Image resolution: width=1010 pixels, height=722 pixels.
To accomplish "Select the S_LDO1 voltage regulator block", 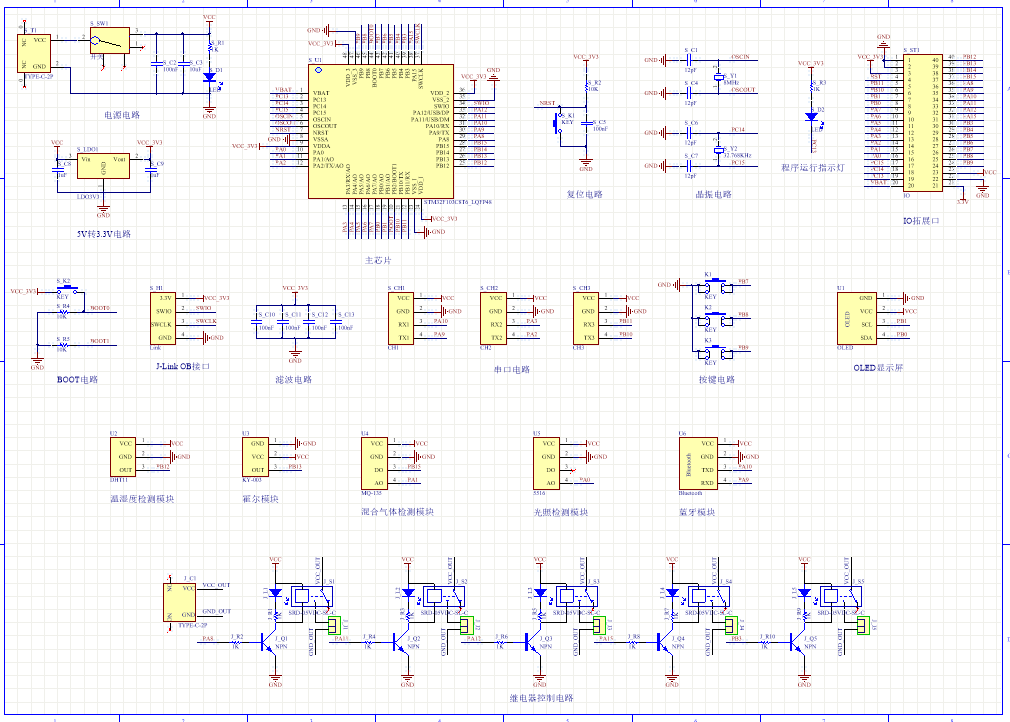I will pos(103,166).
